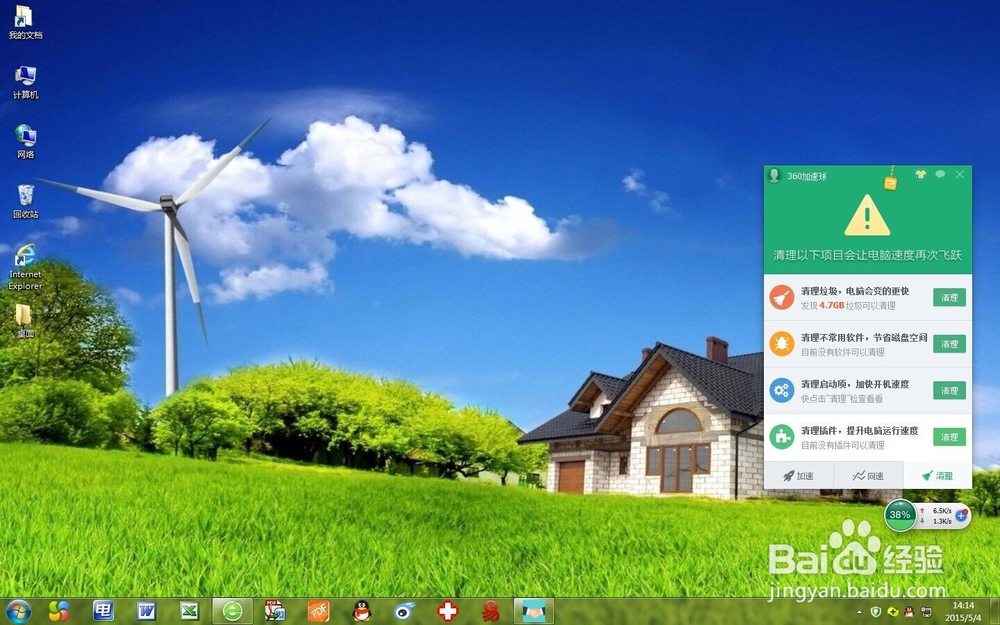
Task: Click the colorful pinwheel taskbar icon
Action: [59, 612]
